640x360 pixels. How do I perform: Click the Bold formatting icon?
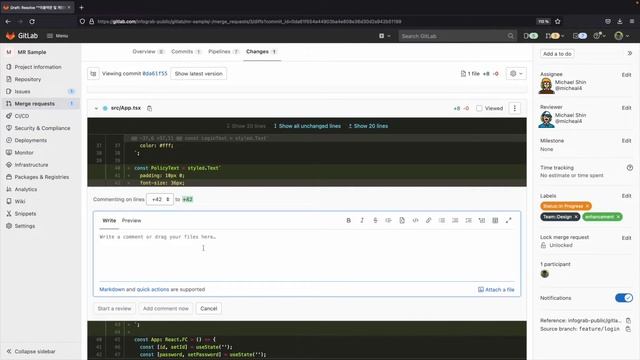click(349, 220)
